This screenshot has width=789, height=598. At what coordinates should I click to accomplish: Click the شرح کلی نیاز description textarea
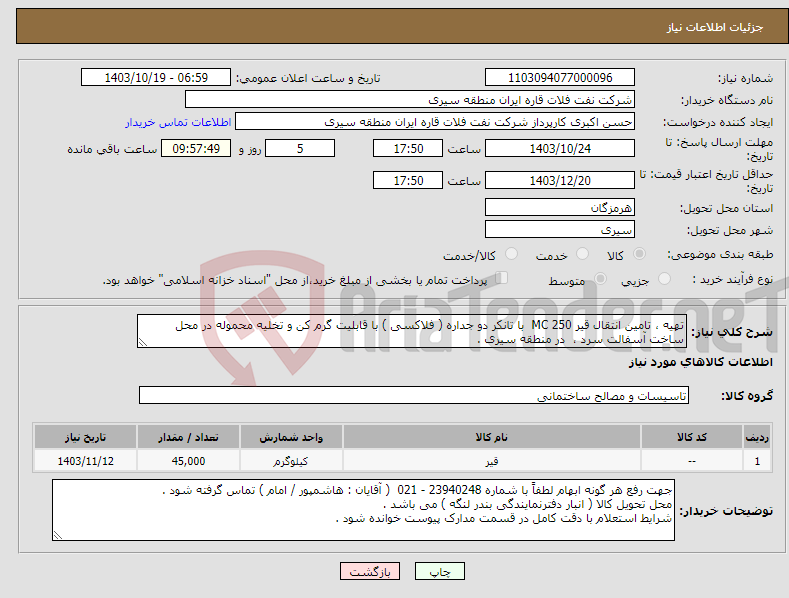[412, 331]
